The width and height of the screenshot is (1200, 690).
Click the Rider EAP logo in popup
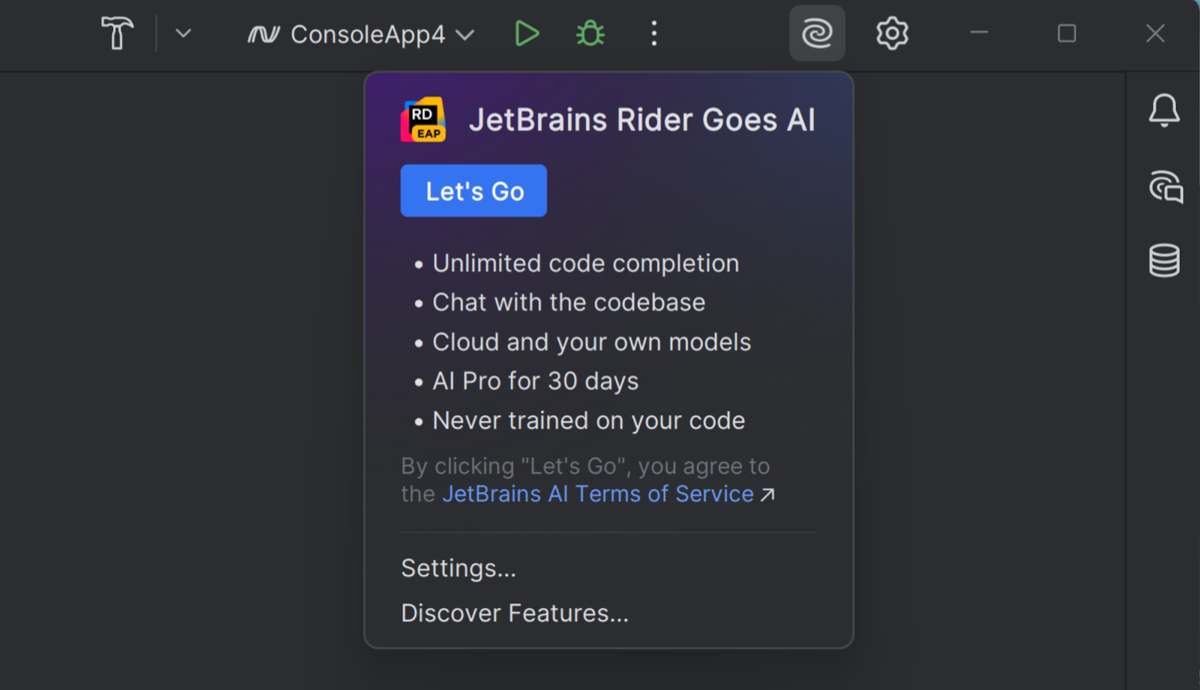pyautogui.click(x=423, y=121)
